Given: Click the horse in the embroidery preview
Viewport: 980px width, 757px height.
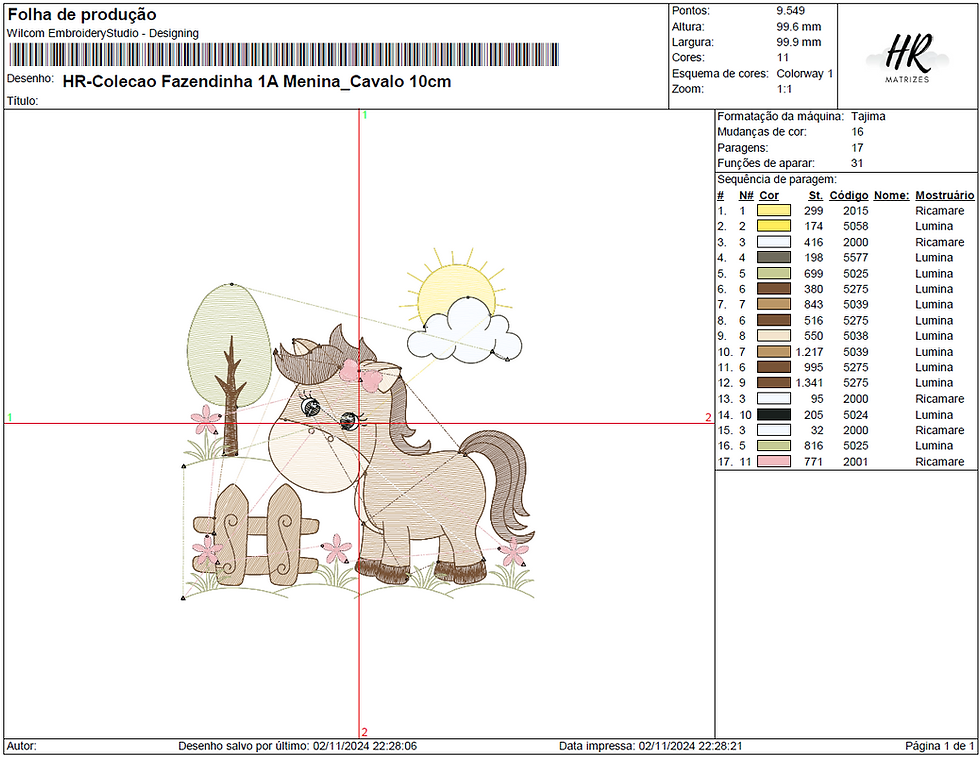Looking at the screenshot, I should click(400, 455).
